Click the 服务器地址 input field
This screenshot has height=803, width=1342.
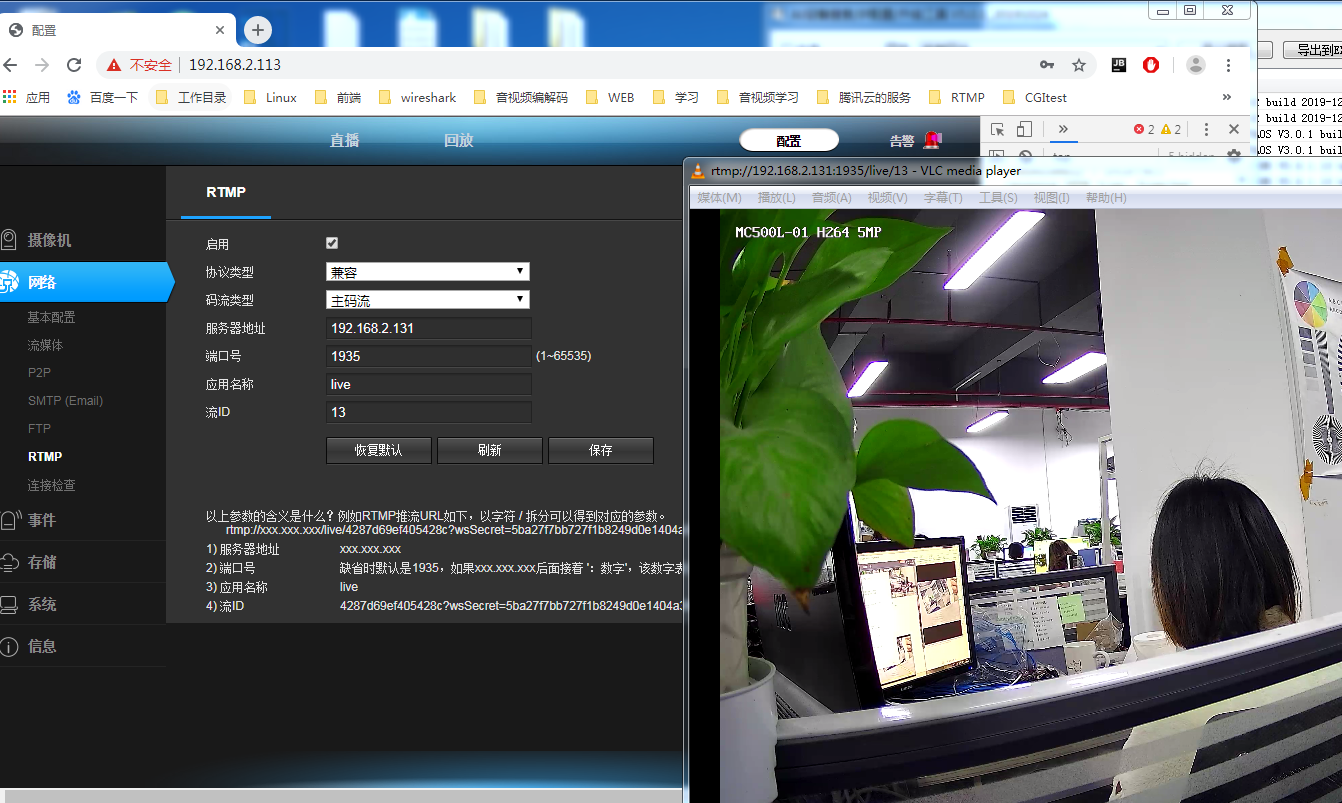pos(428,328)
